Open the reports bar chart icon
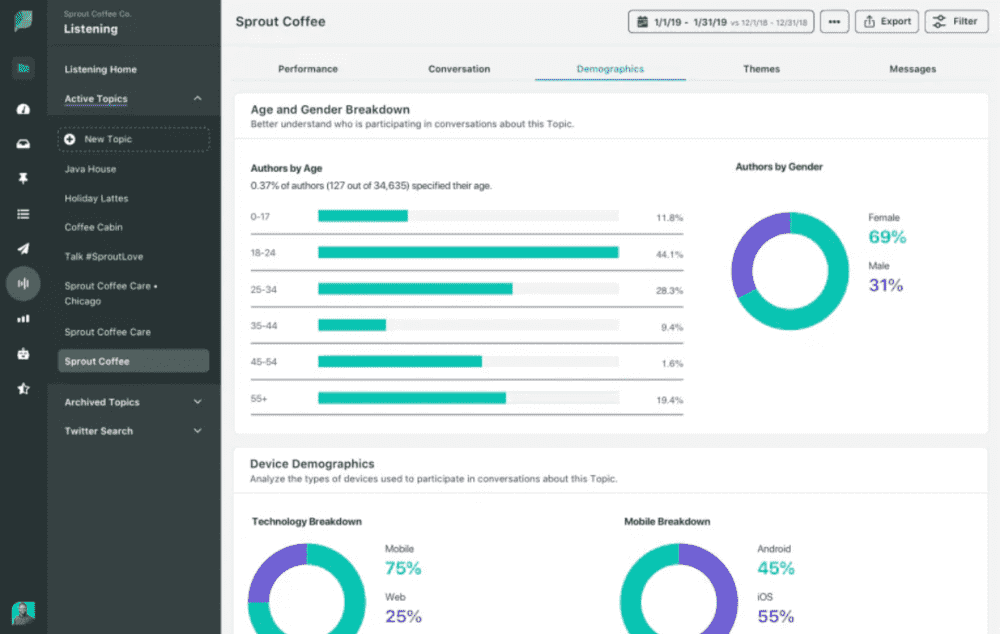This screenshot has height=634, width=1000. click(x=23, y=318)
